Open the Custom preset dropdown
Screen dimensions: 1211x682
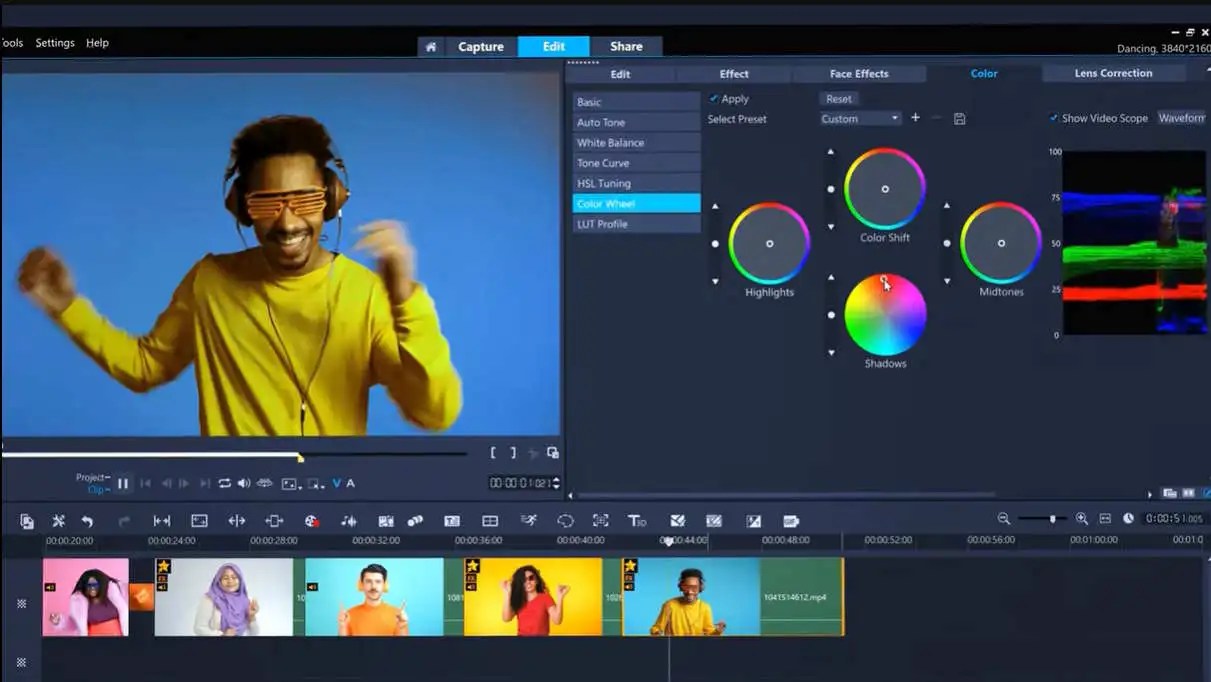tap(858, 118)
